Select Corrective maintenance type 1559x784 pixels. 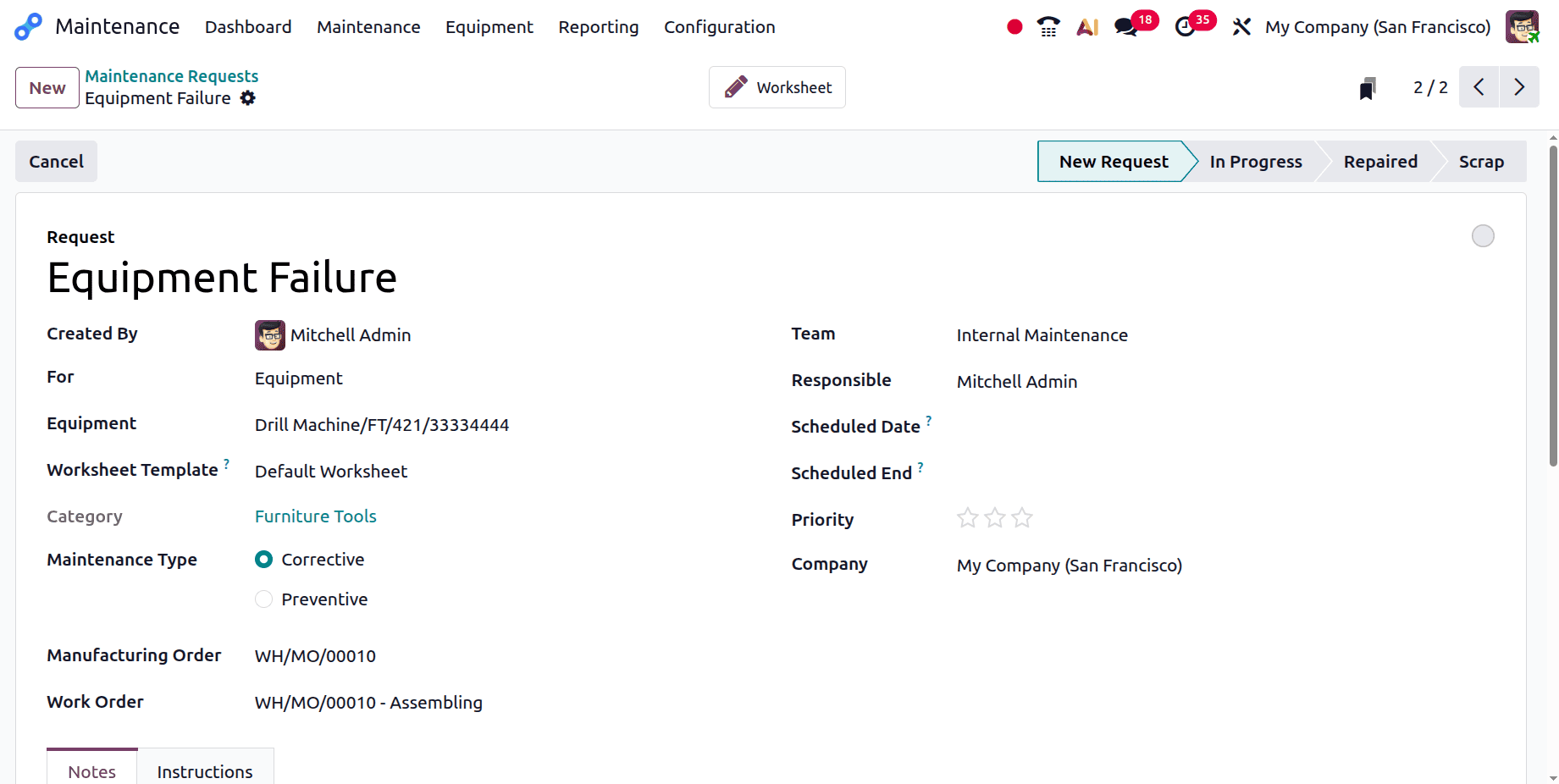tap(264, 560)
